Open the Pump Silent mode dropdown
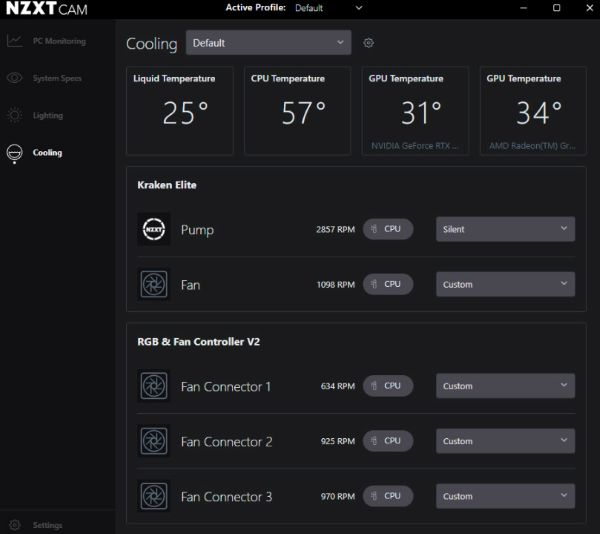The width and height of the screenshot is (600, 534). (505, 229)
